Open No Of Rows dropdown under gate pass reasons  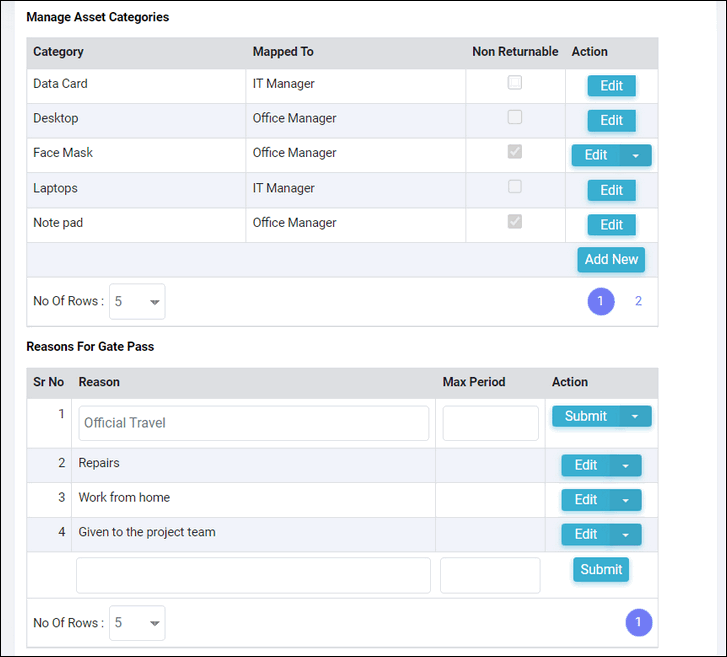tap(137, 623)
